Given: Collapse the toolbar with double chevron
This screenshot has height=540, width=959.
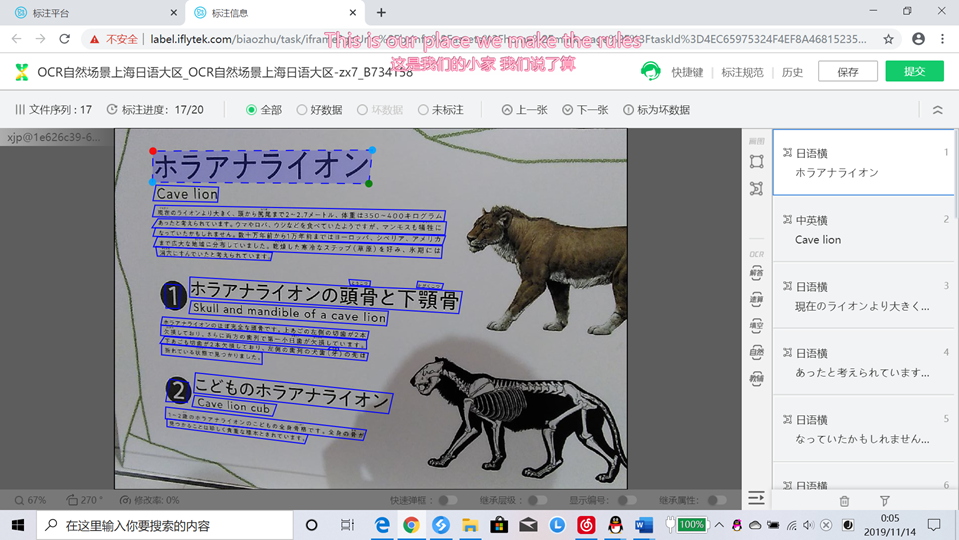Looking at the screenshot, I should pos(937,110).
